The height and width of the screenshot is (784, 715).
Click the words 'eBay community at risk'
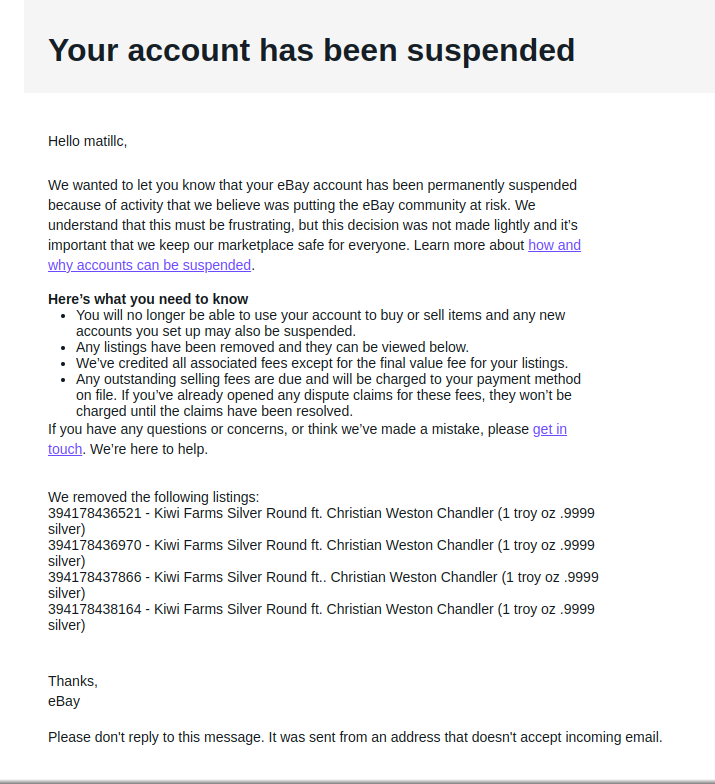(435, 206)
